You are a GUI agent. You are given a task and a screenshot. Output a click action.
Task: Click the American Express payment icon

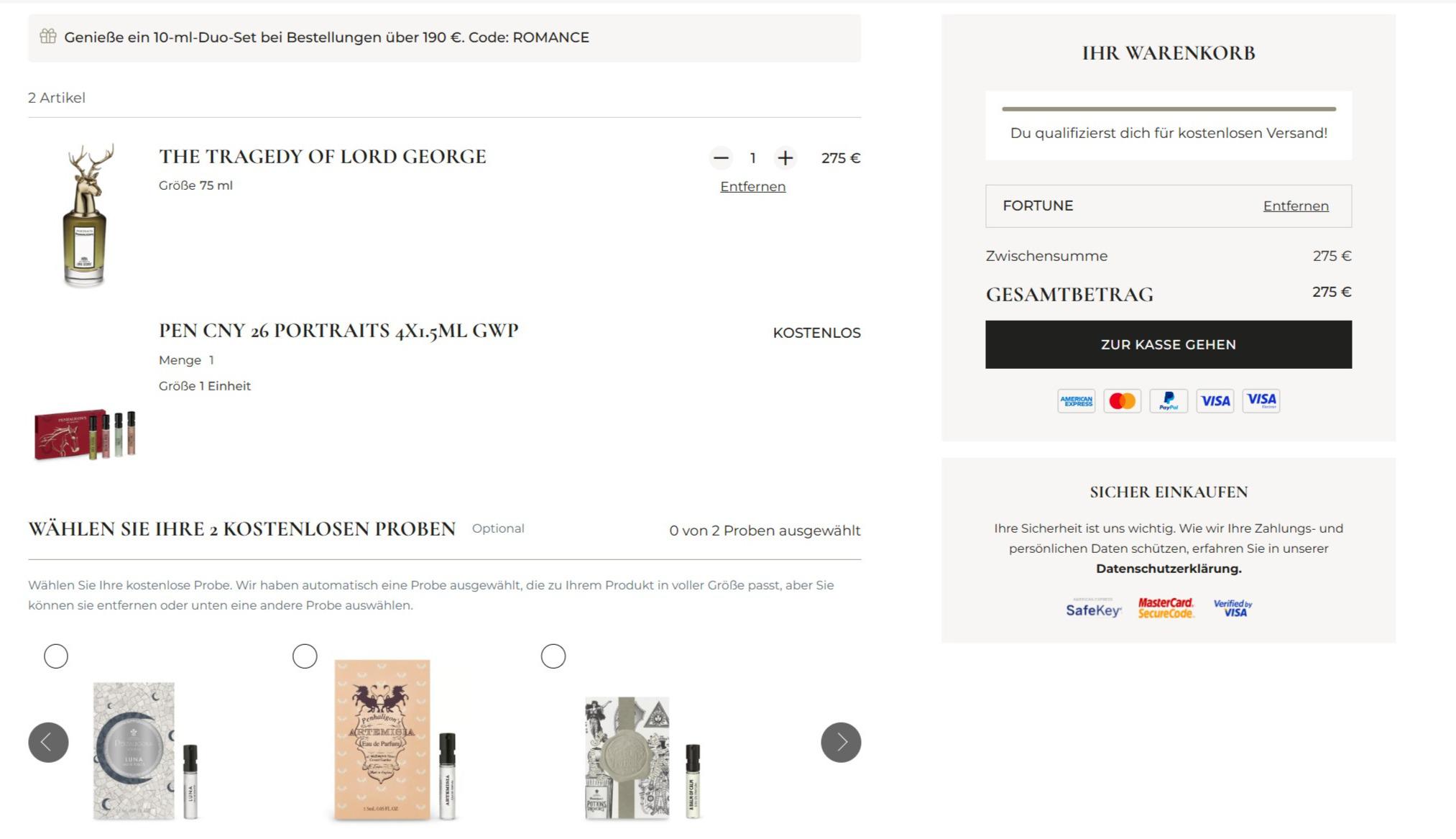pyautogui.click(x=1076, y=400)
